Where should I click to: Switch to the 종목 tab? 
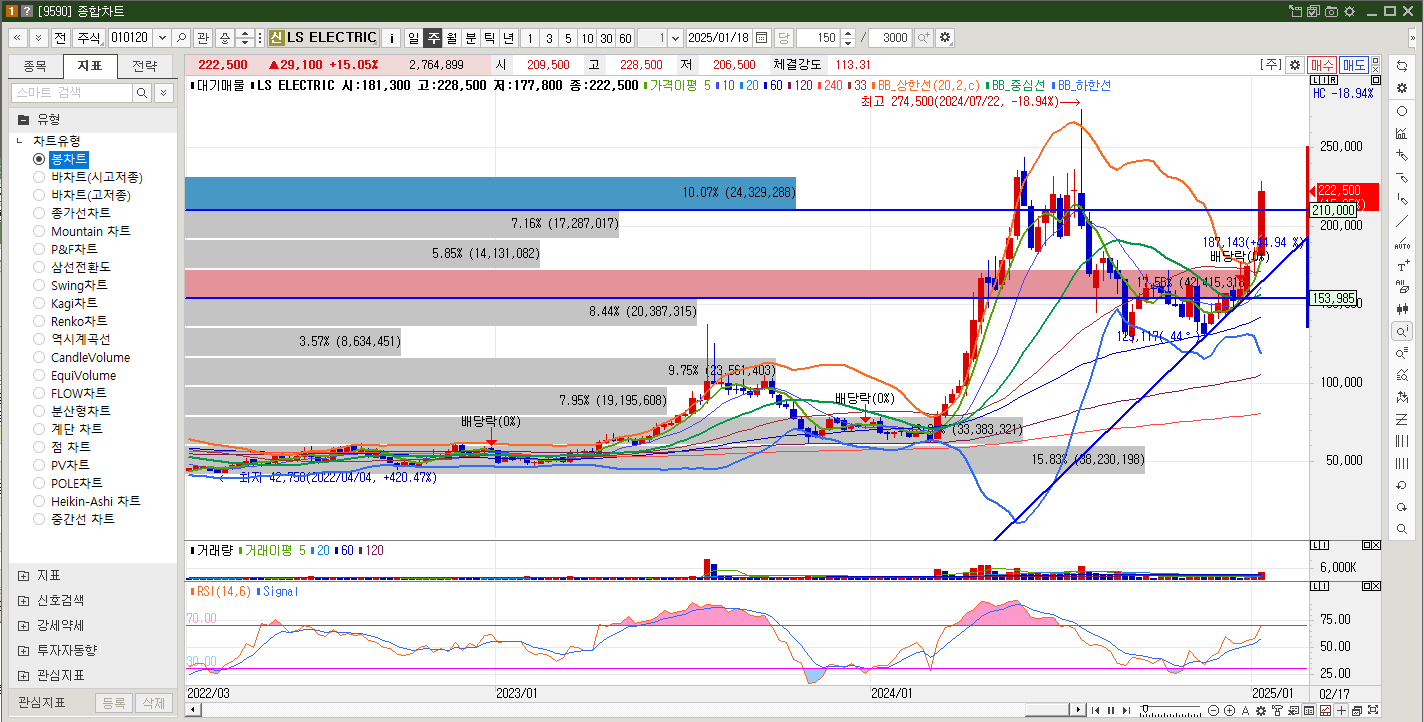[x=35, y=66]
